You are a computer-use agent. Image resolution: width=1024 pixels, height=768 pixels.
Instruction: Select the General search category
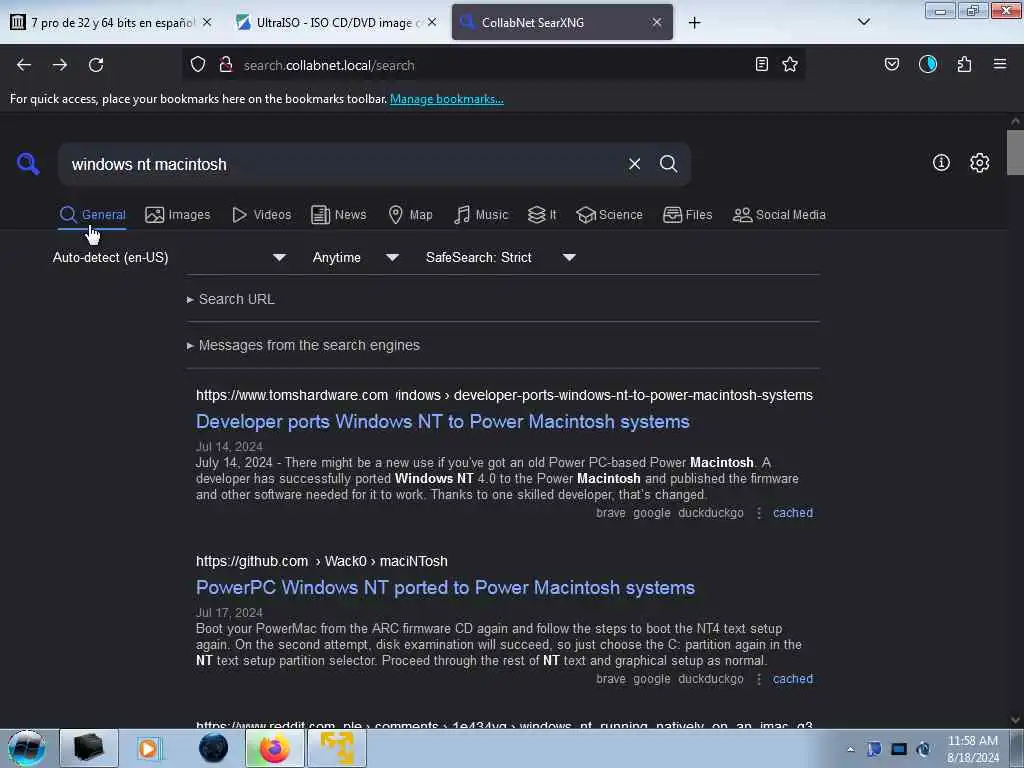click(x=92, y=215)
